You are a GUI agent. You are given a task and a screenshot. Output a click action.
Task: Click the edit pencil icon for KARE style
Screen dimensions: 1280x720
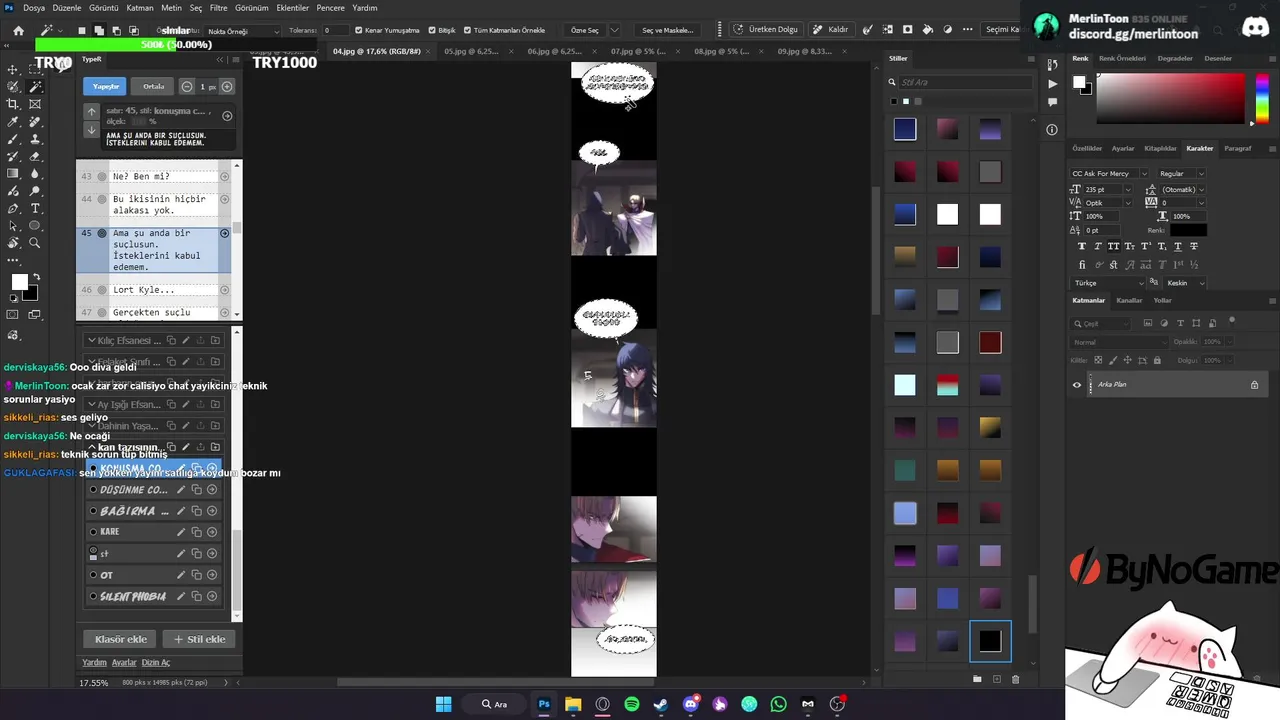coord(181,532)
